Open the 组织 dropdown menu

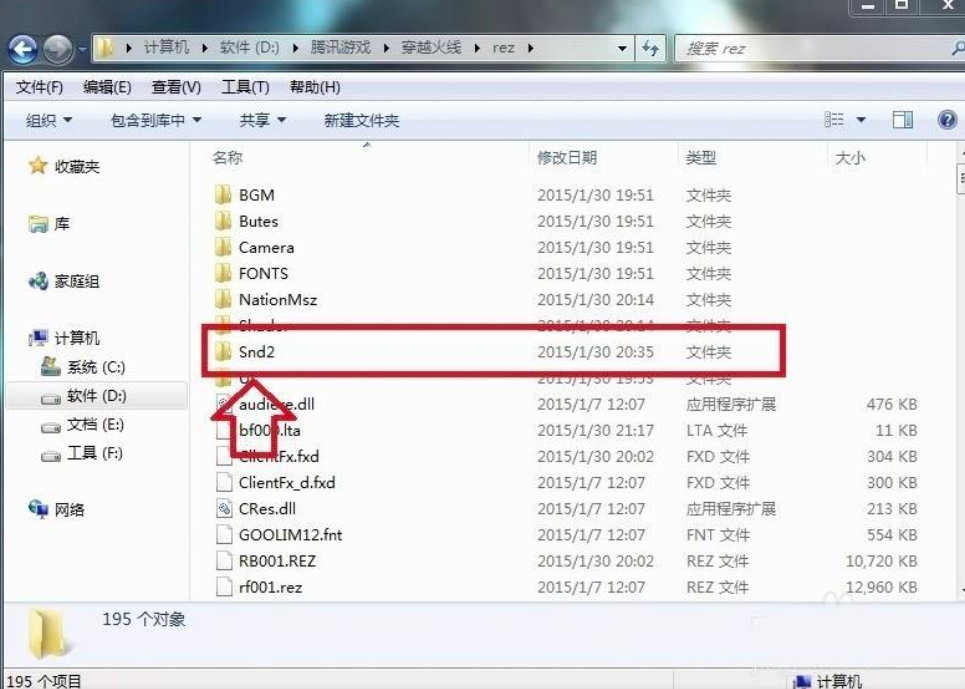coord(49,120)
